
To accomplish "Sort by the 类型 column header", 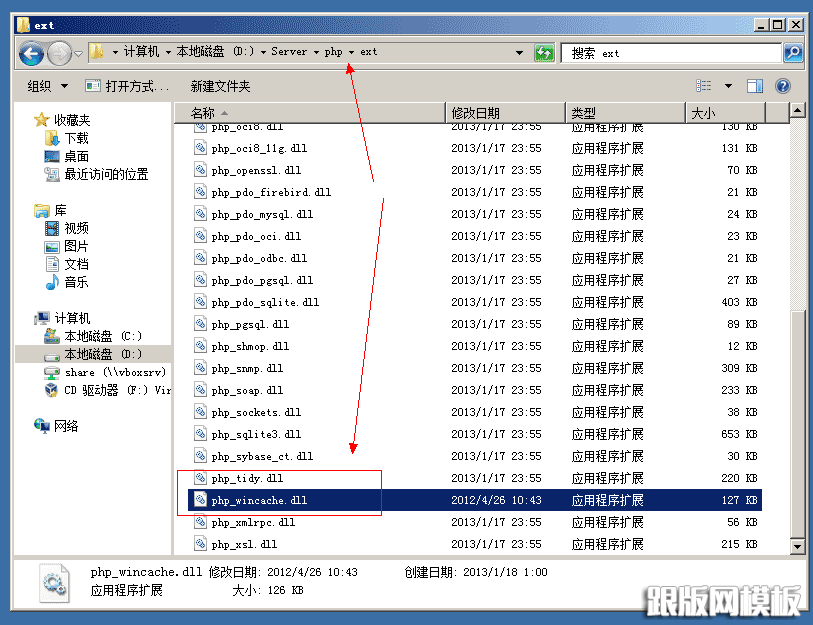I will (x=626, y=113).
